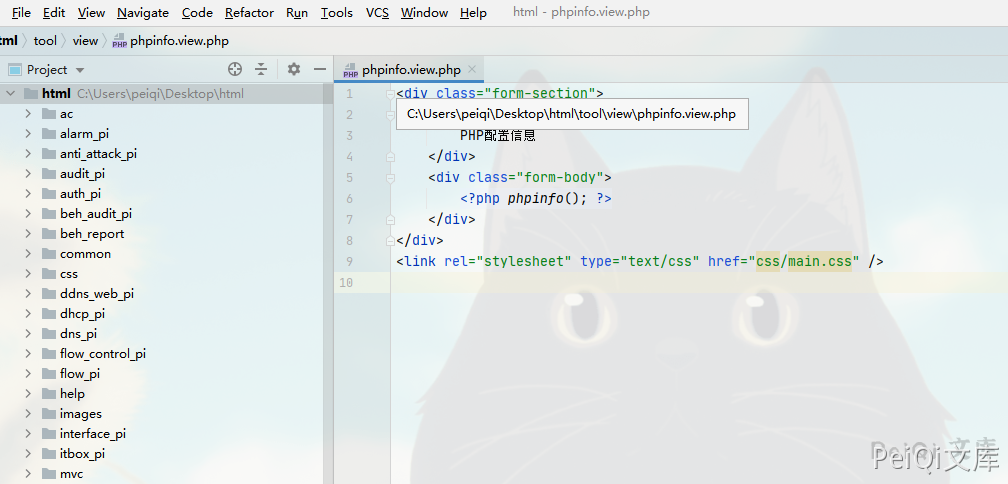Click phpinfo.view.php in navigation bar

click(x=178, y=41)
